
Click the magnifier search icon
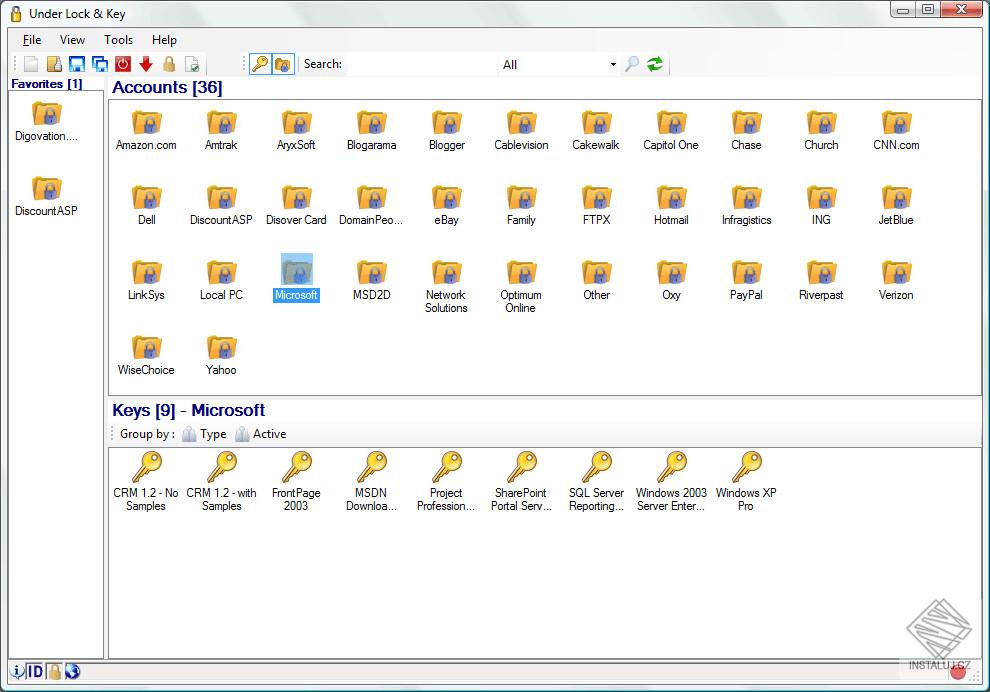632,64
